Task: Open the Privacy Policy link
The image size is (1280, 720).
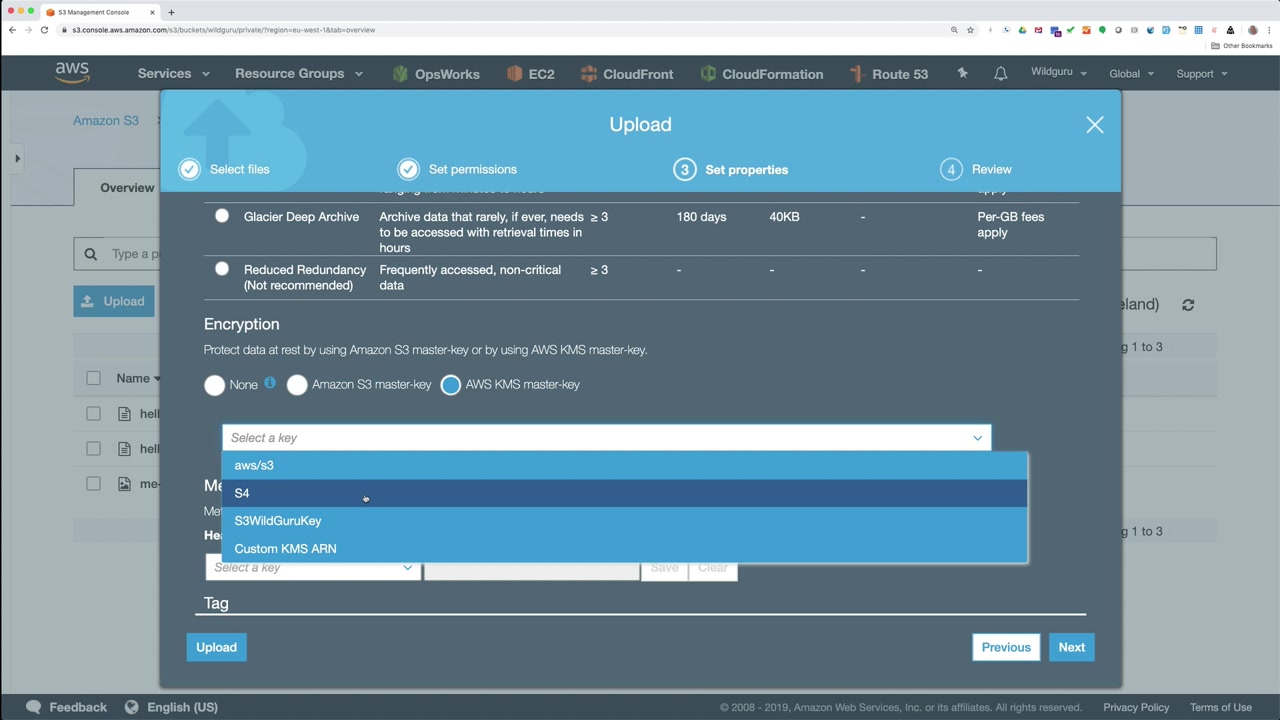Action: (1136, 707)
